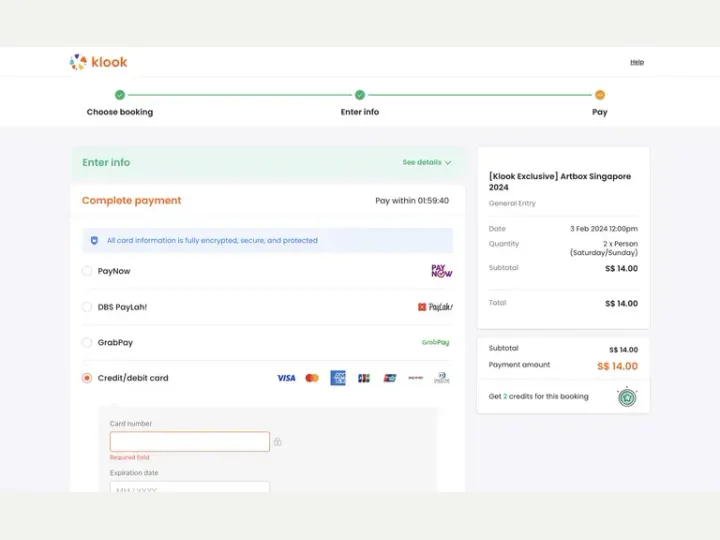Image resolution: width=720 pixels, height=540 pixels.
Task: Click the 2 x Person quantity text
Action: pyautogui.click(x=604, y=248)
